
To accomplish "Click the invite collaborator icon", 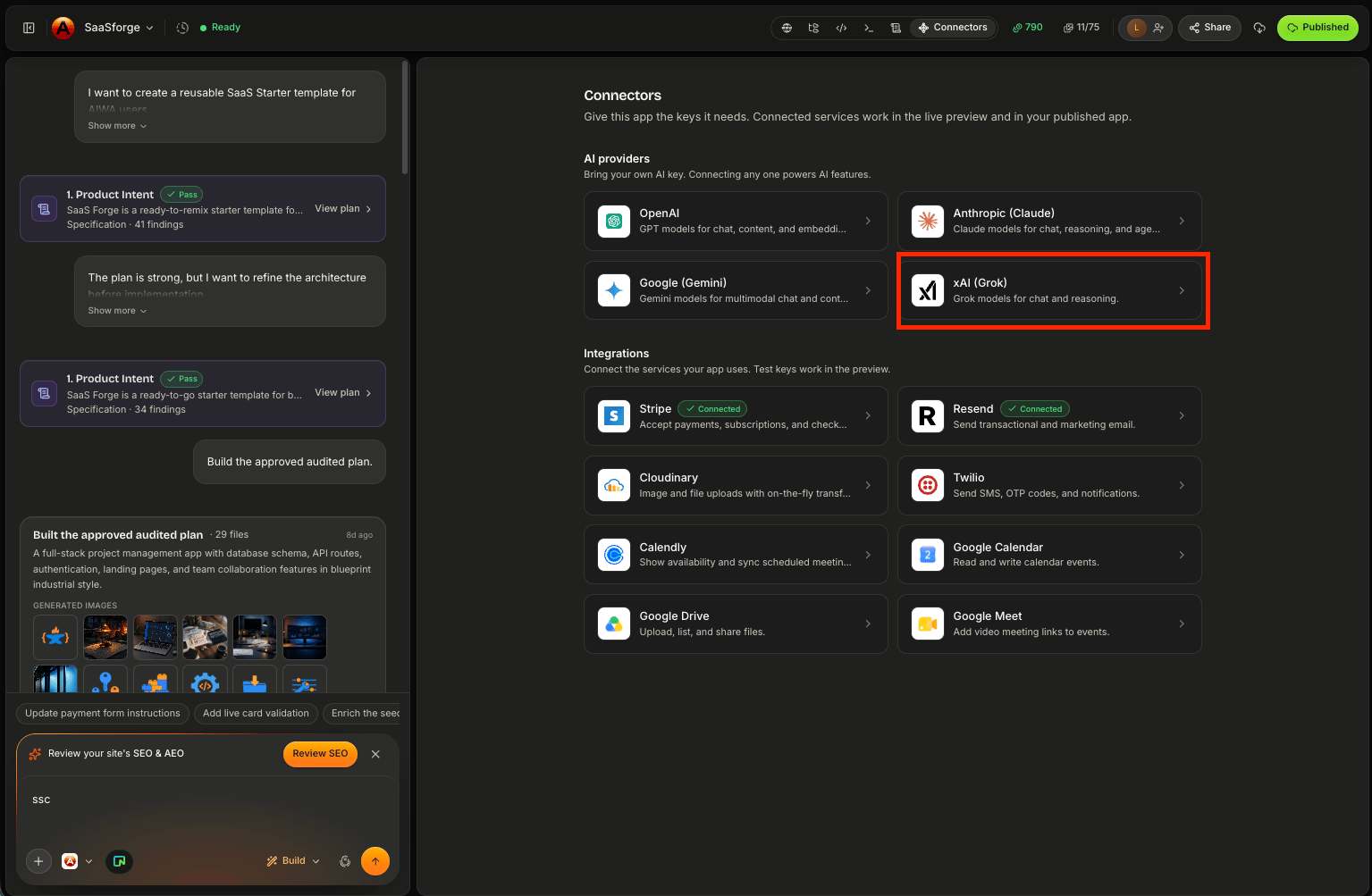I will [x=1158, y=28].
